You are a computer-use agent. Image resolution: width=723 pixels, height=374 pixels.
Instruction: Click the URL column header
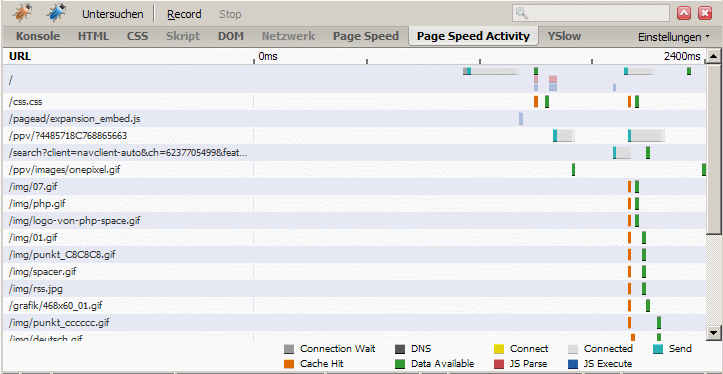point(20,57)
